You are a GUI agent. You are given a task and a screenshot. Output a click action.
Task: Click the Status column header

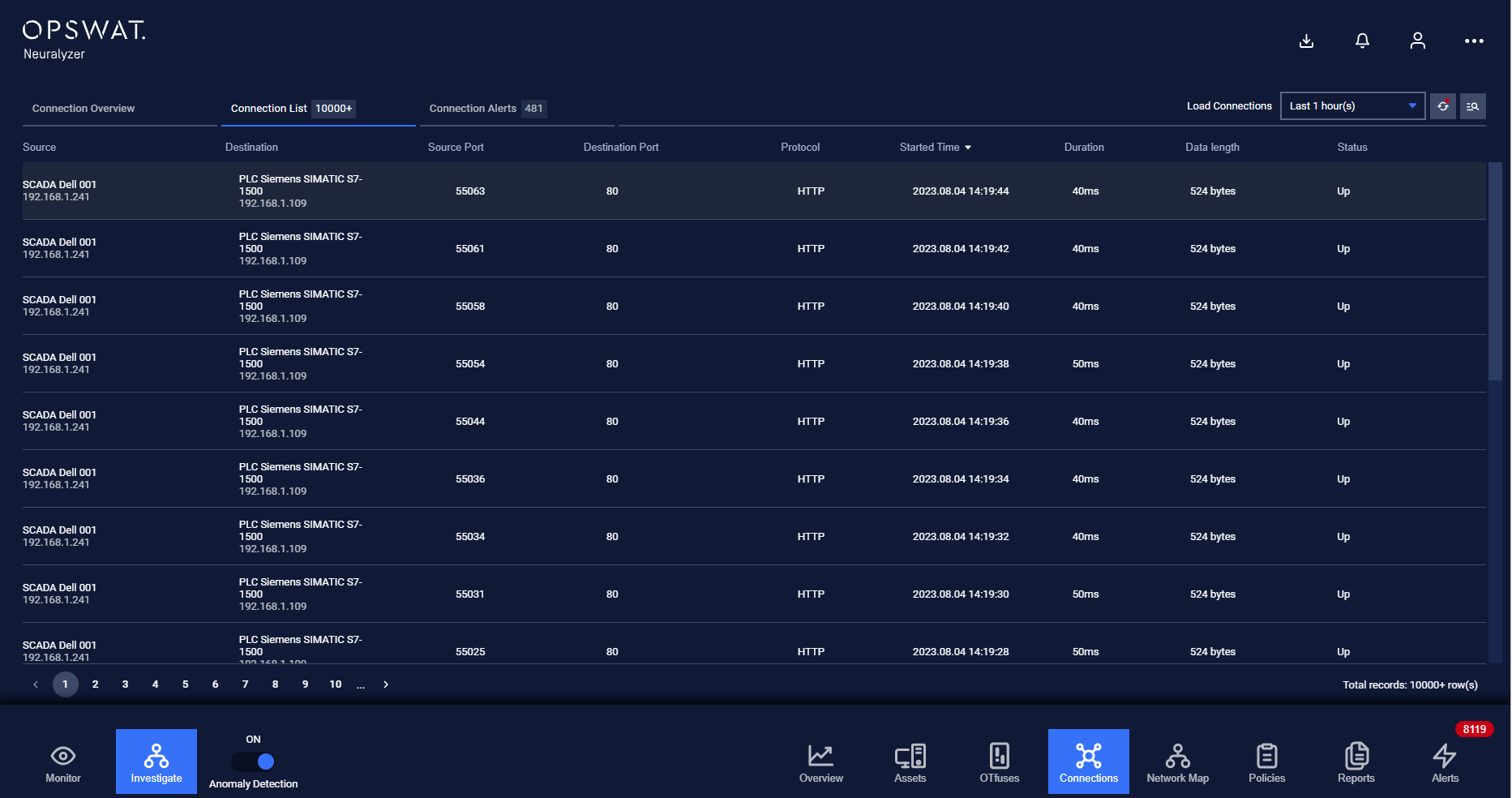pos(1352,147)
